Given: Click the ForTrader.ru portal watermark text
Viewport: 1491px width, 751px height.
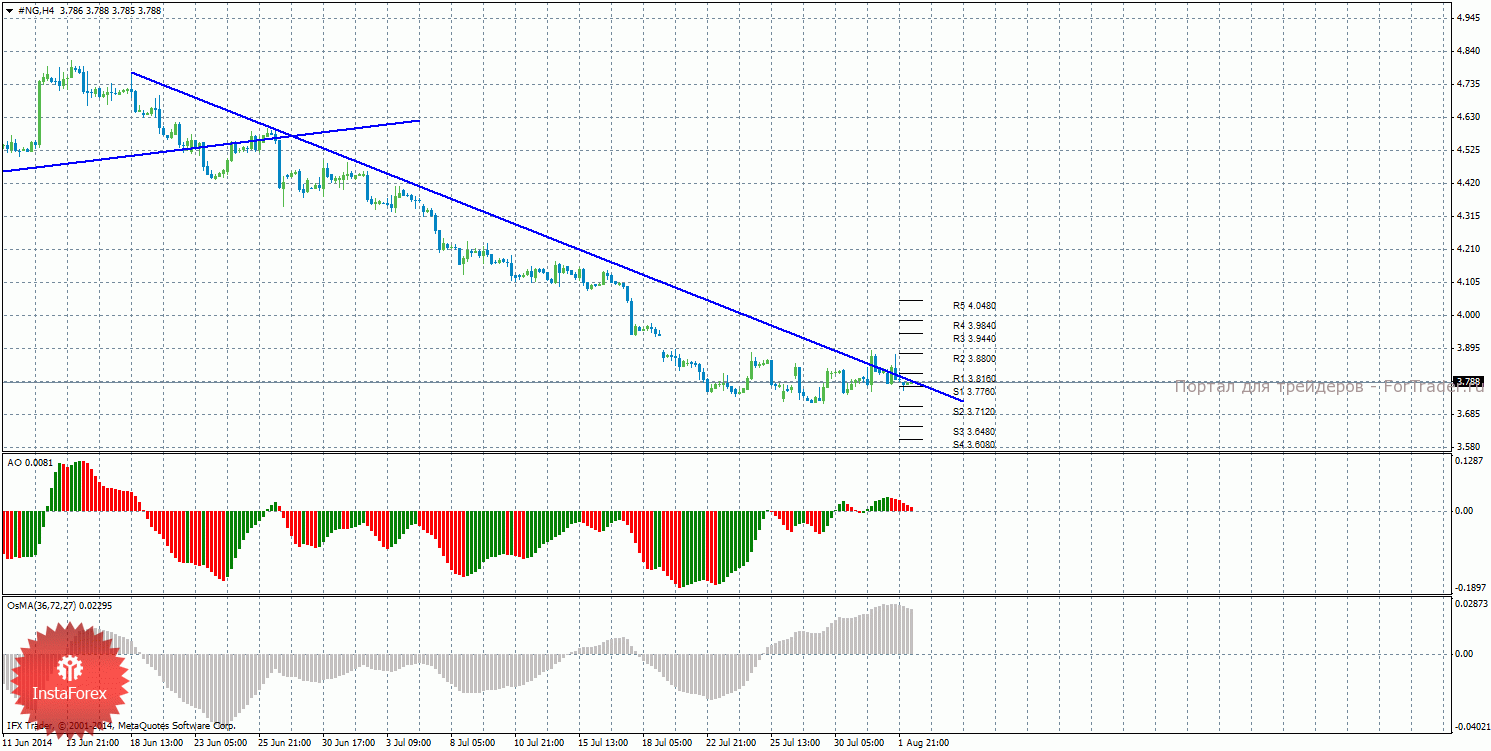Looking at the screenshot, I should pyautogui.click(x=1310, y=387).
